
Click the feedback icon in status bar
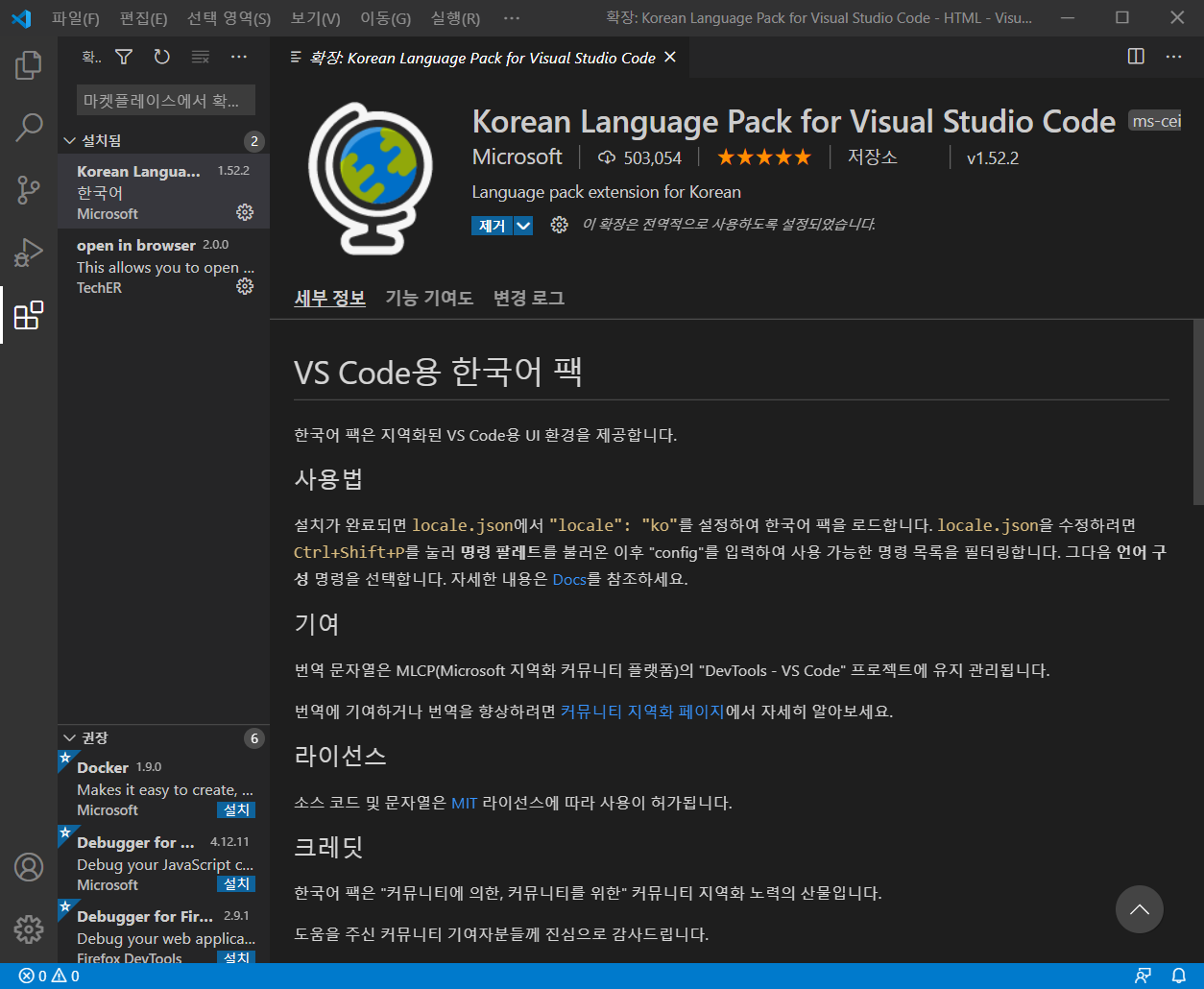pos(1143,977)
